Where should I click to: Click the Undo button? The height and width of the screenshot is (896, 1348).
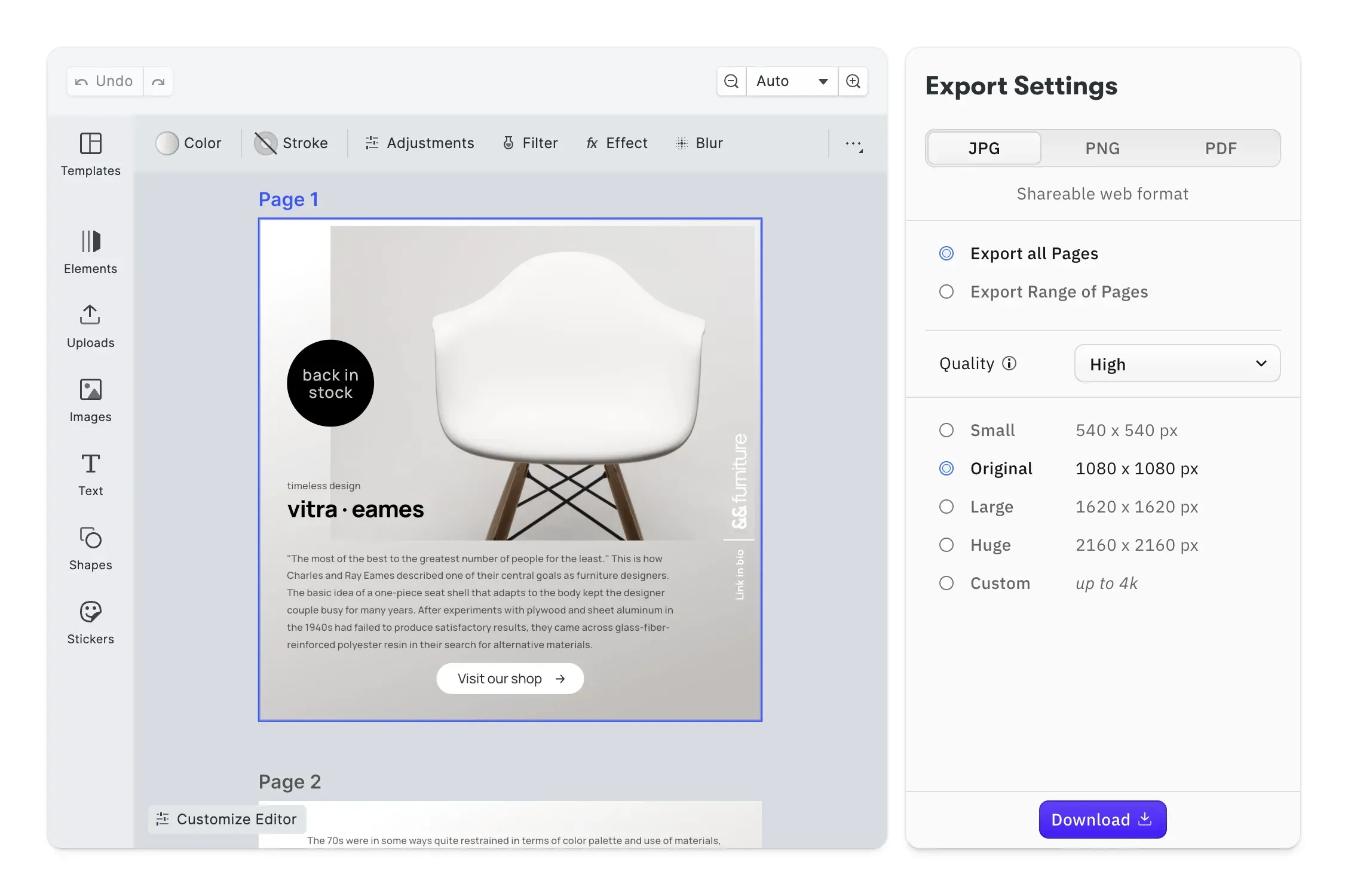click(105, 81)
